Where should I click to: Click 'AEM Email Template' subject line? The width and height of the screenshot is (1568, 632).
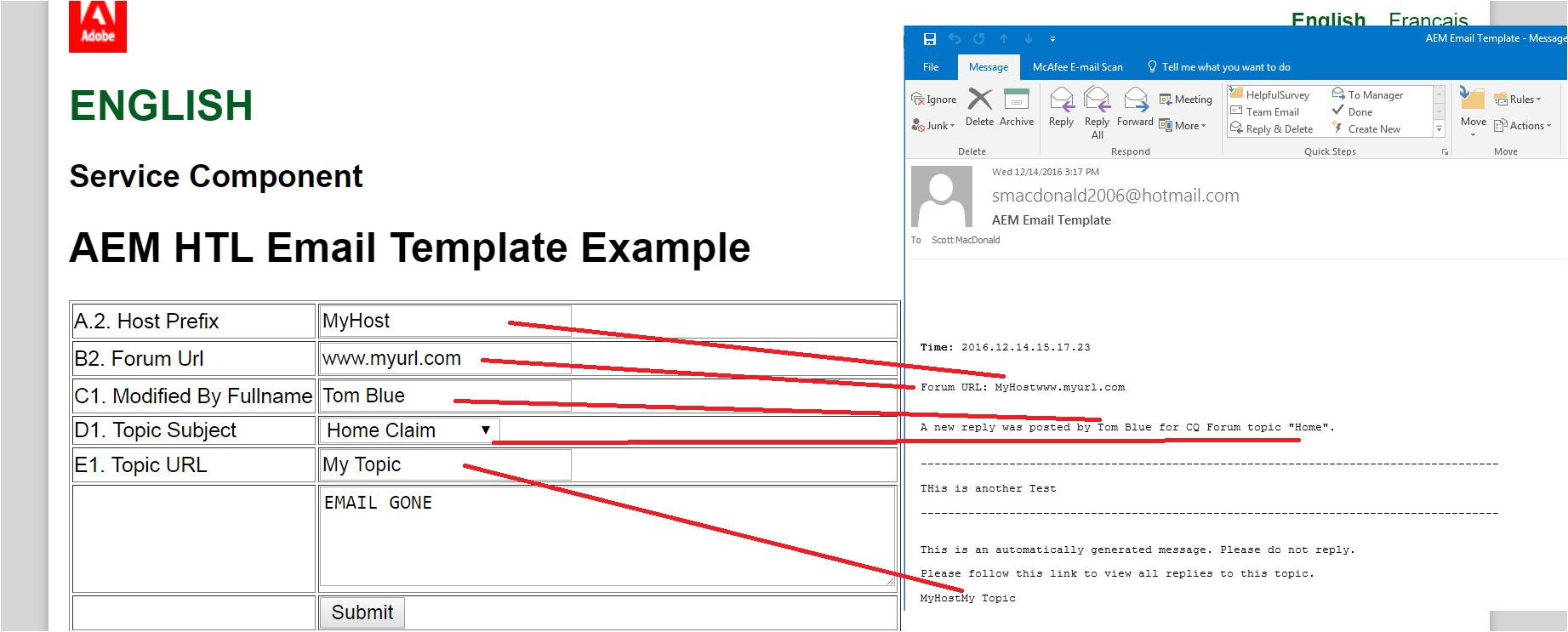1052,220
